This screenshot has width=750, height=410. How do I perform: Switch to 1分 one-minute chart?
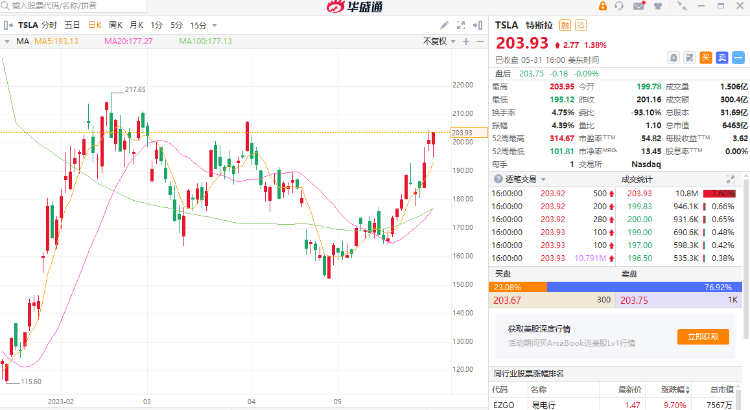pos(157,25)
